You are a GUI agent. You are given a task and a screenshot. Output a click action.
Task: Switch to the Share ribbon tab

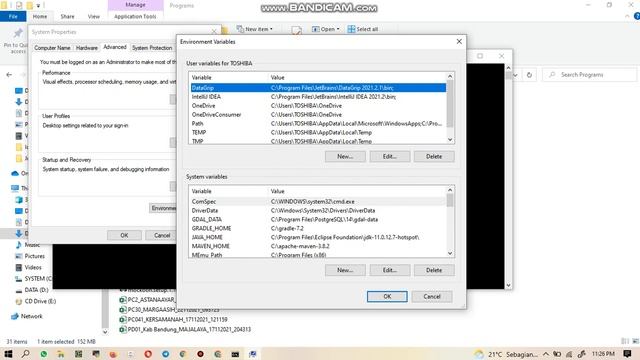click(67, 16)
